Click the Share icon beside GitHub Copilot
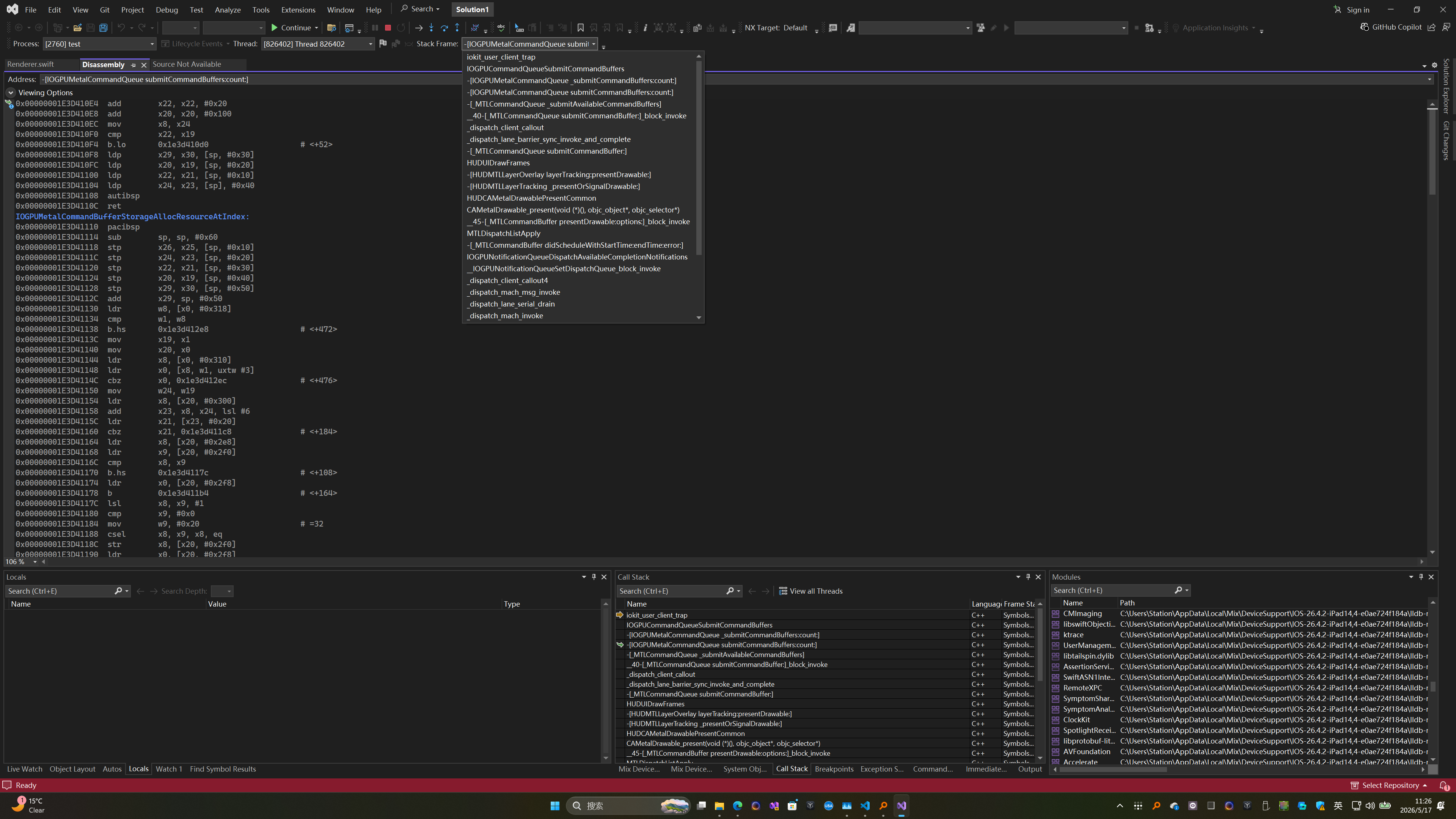The image size is (1456, 819). tap(1431, 27)
